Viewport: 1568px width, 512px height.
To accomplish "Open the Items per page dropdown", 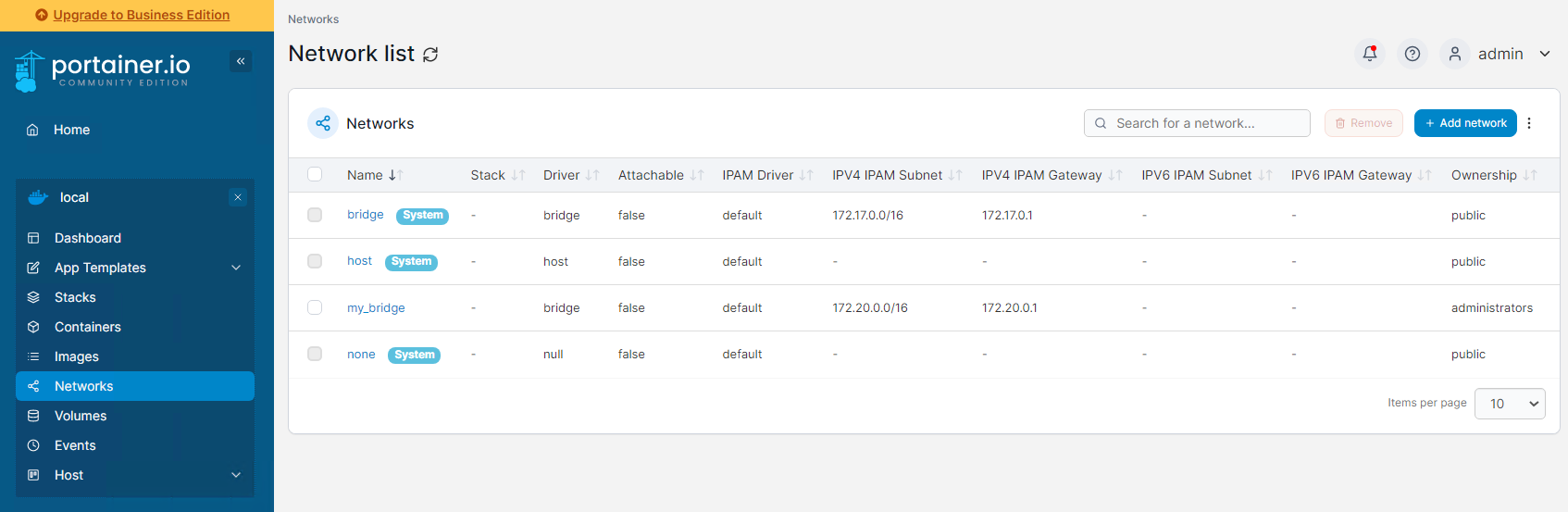I will tap(1510, 404).
